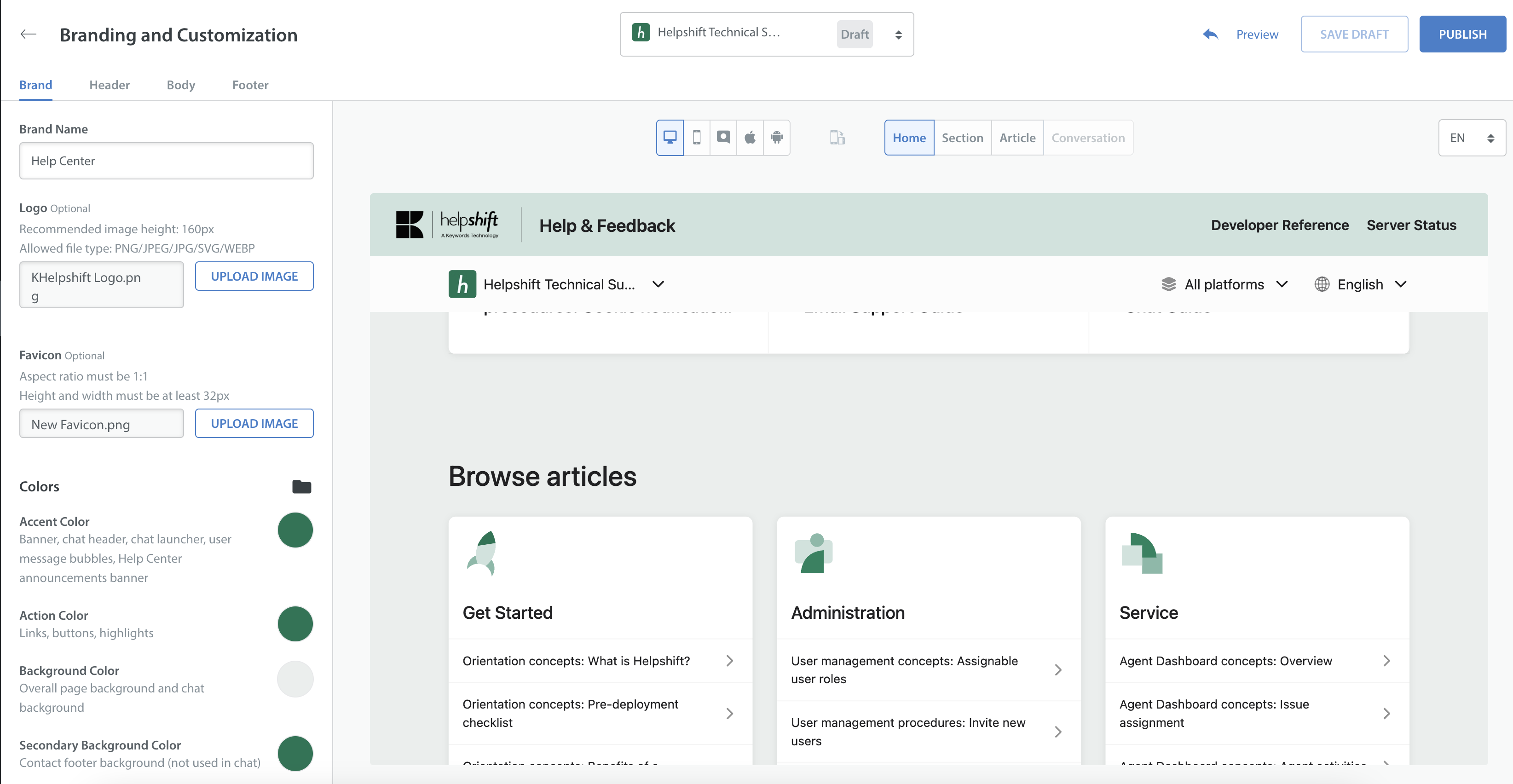
Task: Open the EN language dropdown
Action: pyautogui.click(x=1472, y=138)
